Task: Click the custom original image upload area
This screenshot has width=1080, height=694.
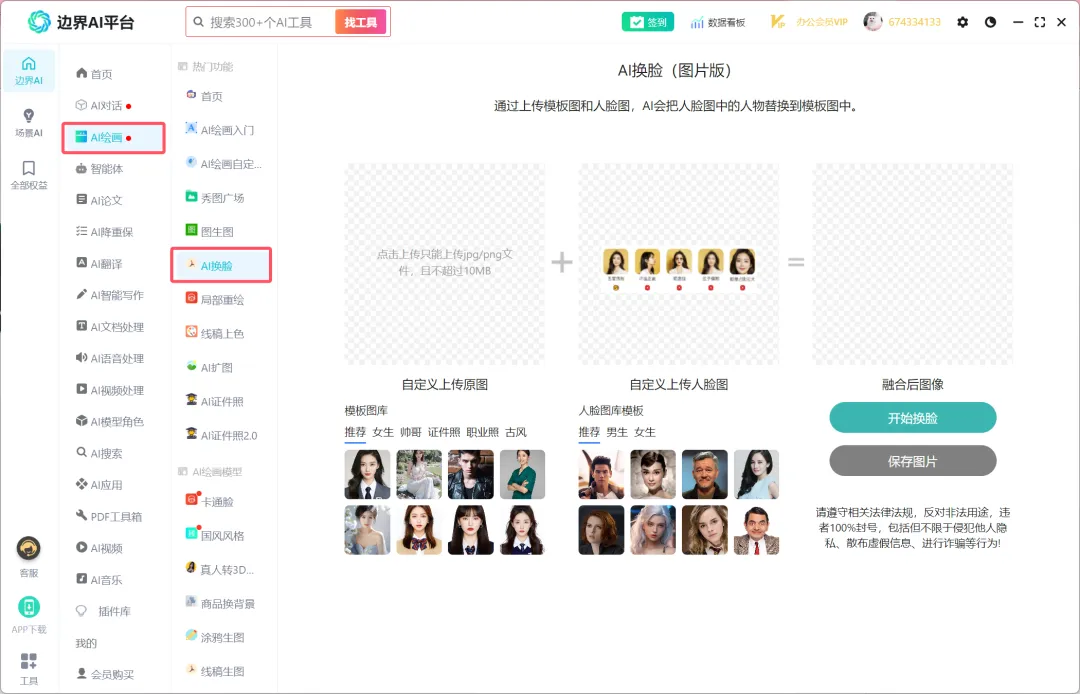Action: click(444, 264)
